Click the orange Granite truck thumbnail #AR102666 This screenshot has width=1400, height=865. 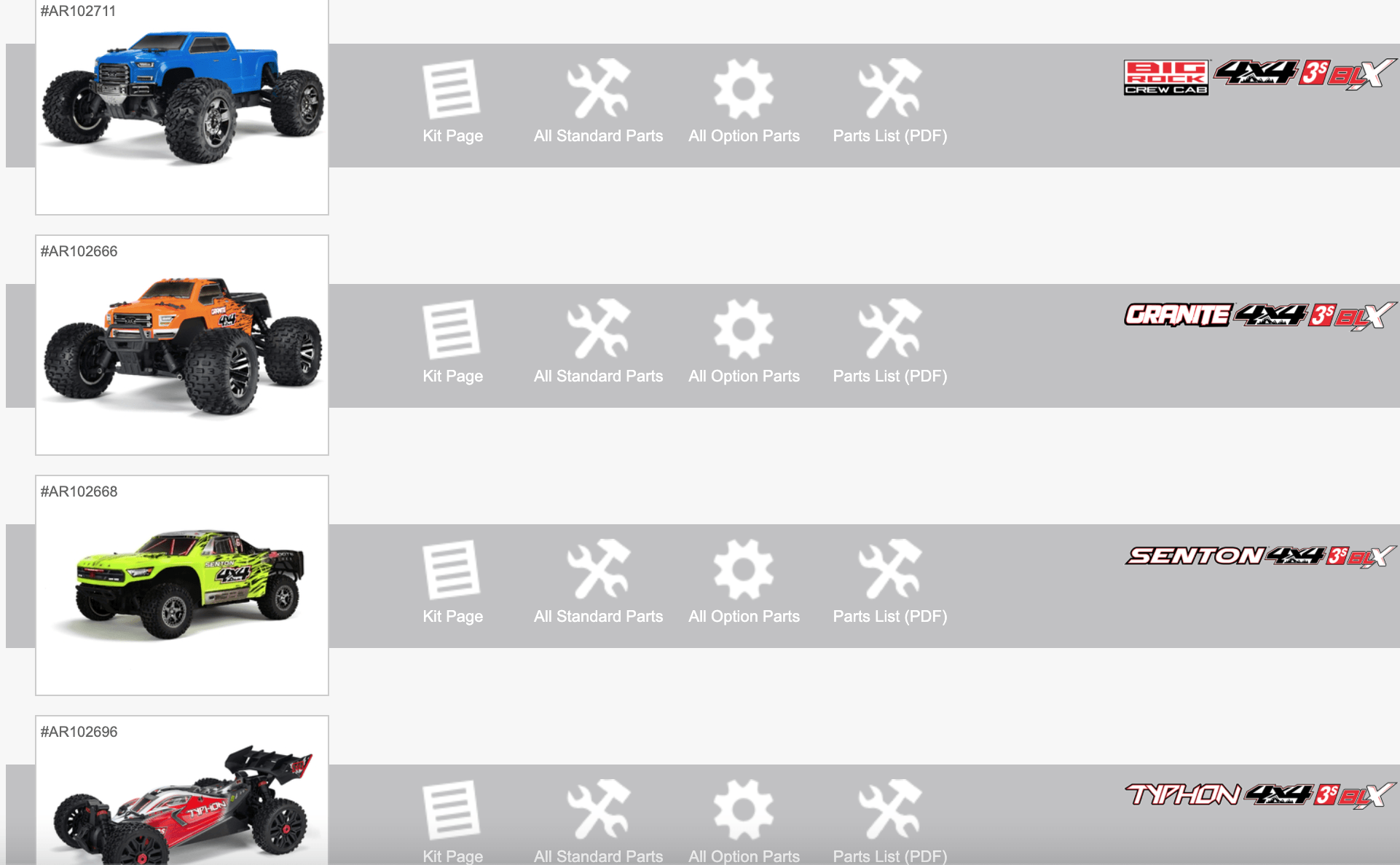pyautogui.click(x=182, y=346)
